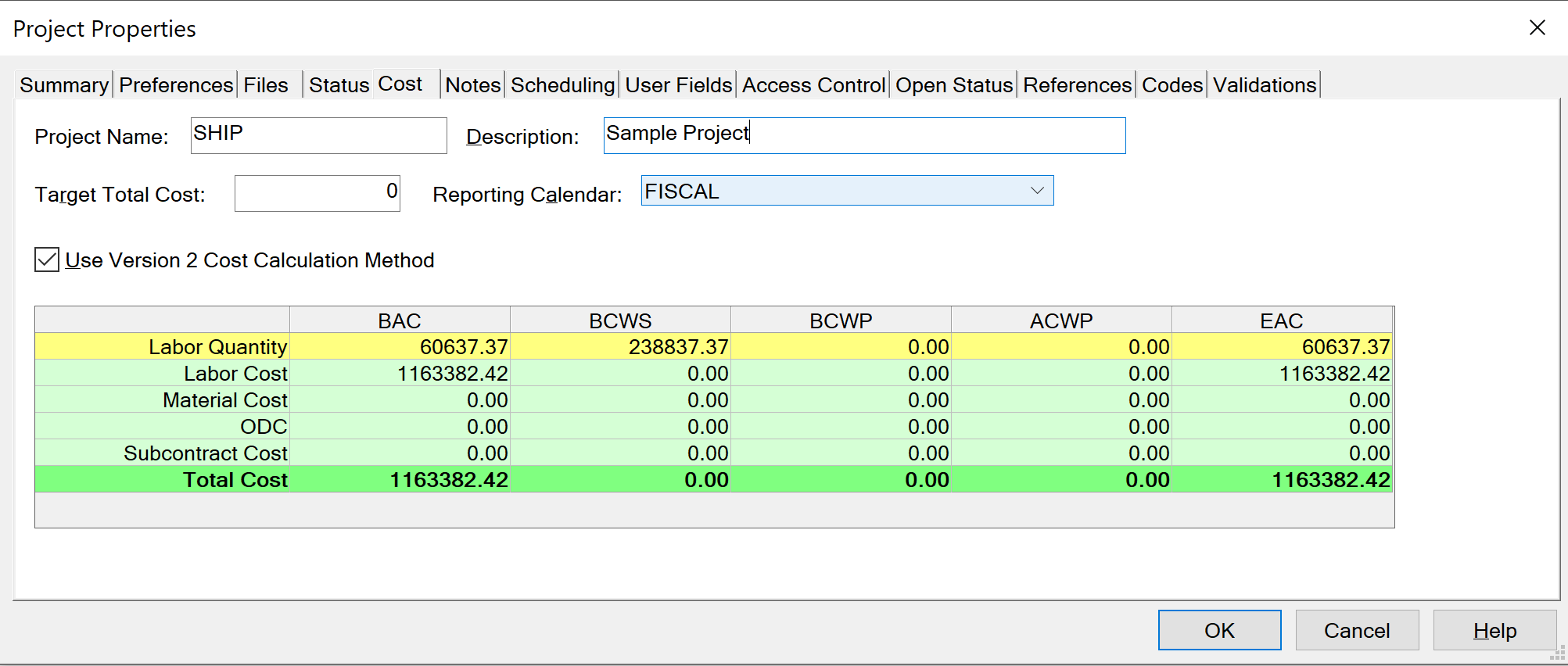
Task: Open the User Fields tab
Action: coord(679,84)
